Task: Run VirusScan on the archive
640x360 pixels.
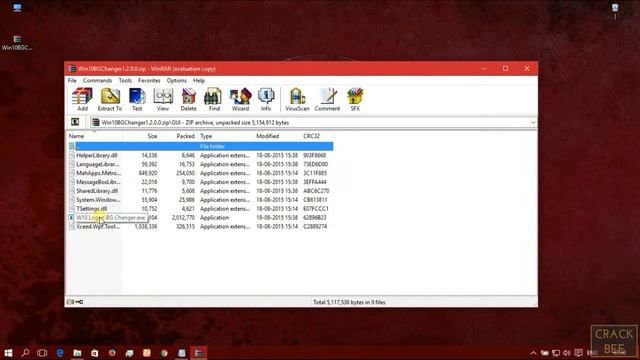Action: pyautogui.click(x=297, y=100)
